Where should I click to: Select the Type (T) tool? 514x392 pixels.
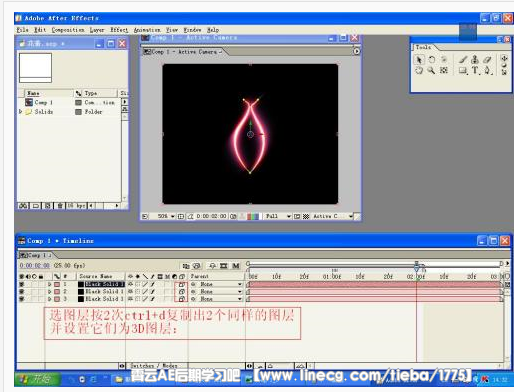click(x=475, y=70)
